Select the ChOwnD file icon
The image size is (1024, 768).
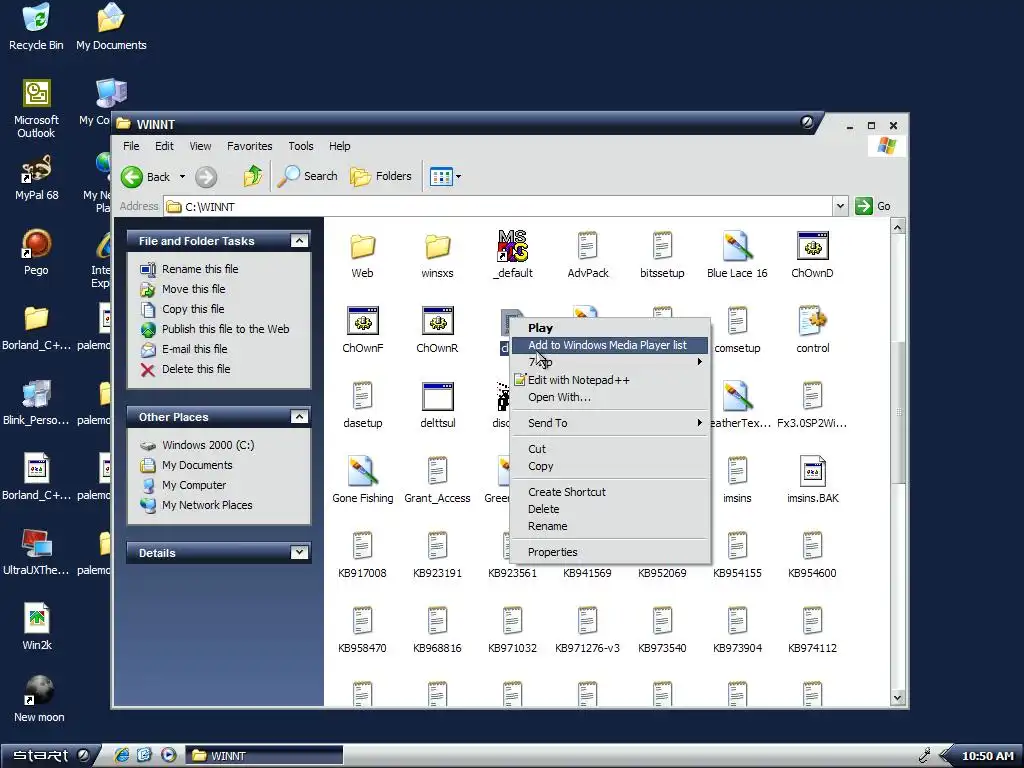[812, 246]
